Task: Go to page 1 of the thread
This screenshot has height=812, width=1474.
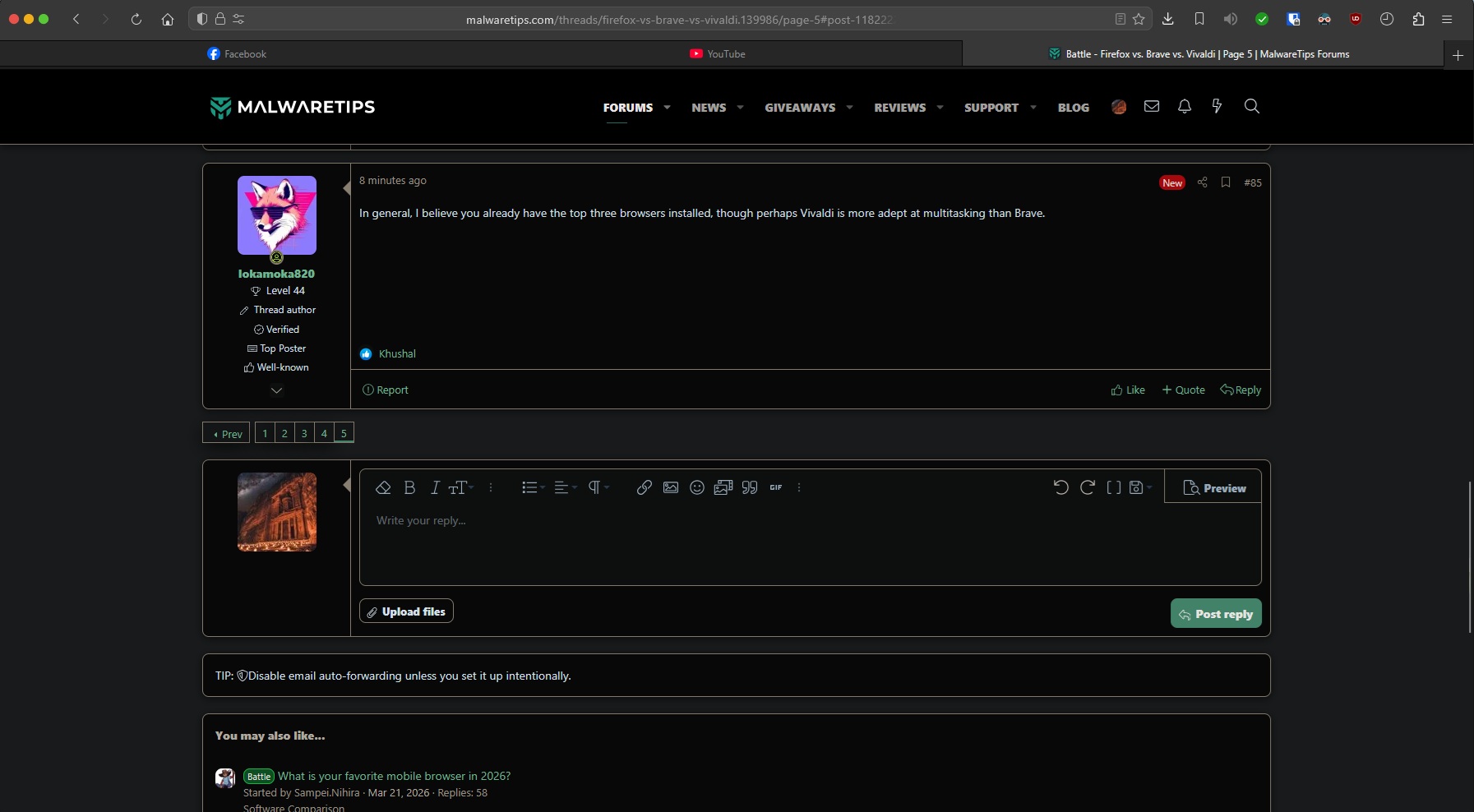Action: click(265, 433)
